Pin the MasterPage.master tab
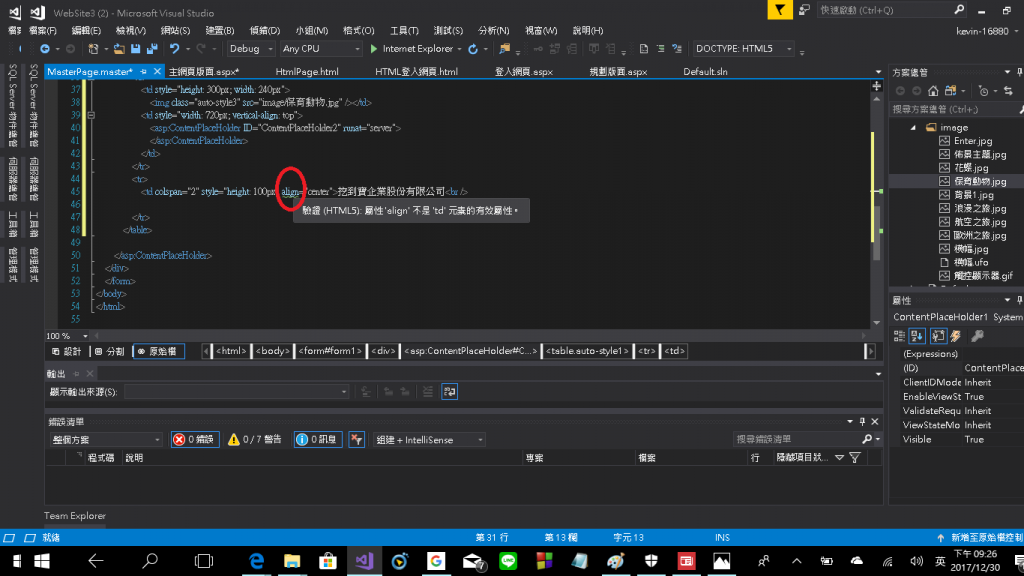This screenshot has width=1024, height=576. (143, 72)
